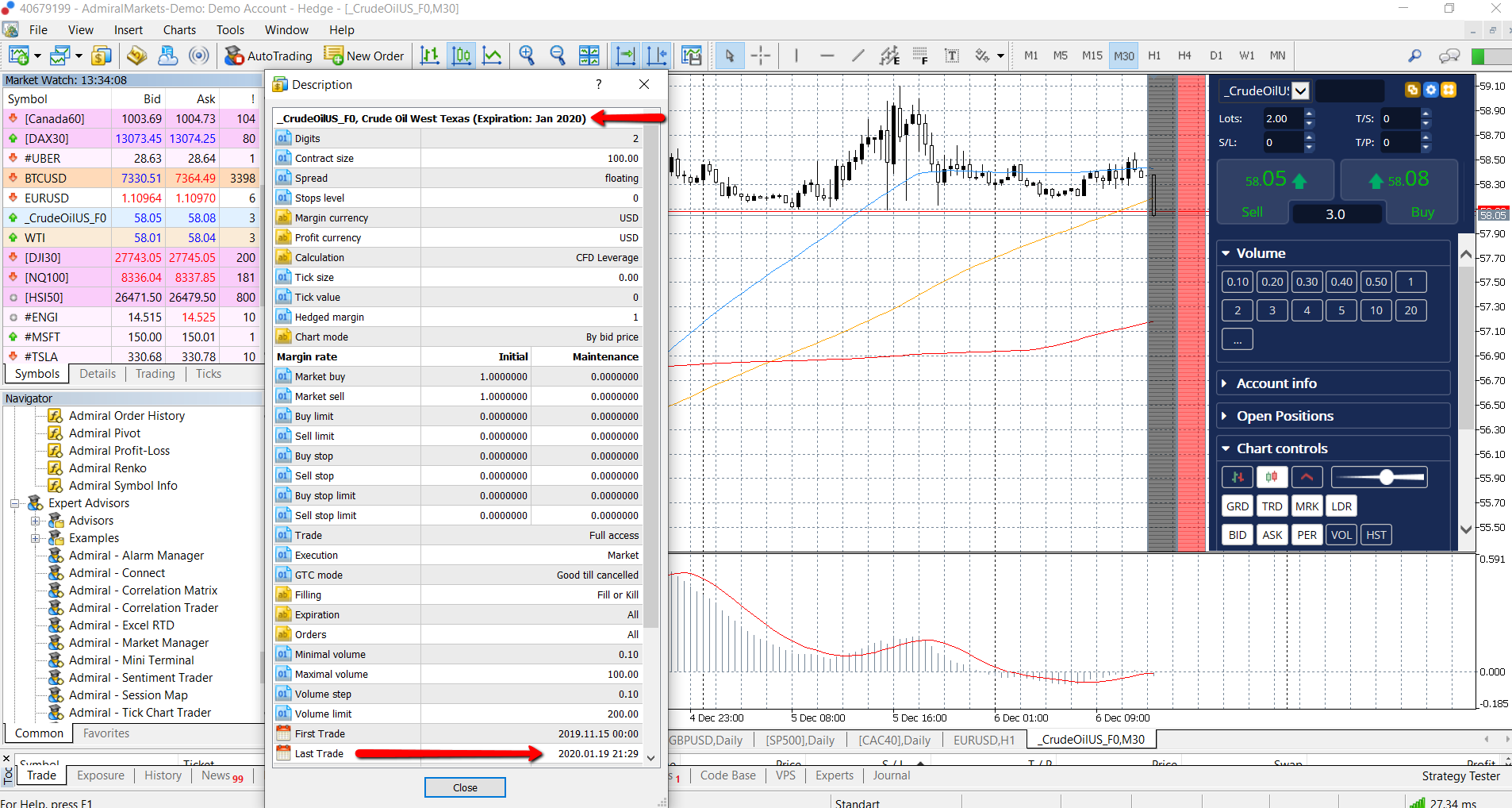Image resolution: width=1512 pixels, height=808 pixels.
Task: Open the profiles toolbar icon
Action: pos(60,56)
